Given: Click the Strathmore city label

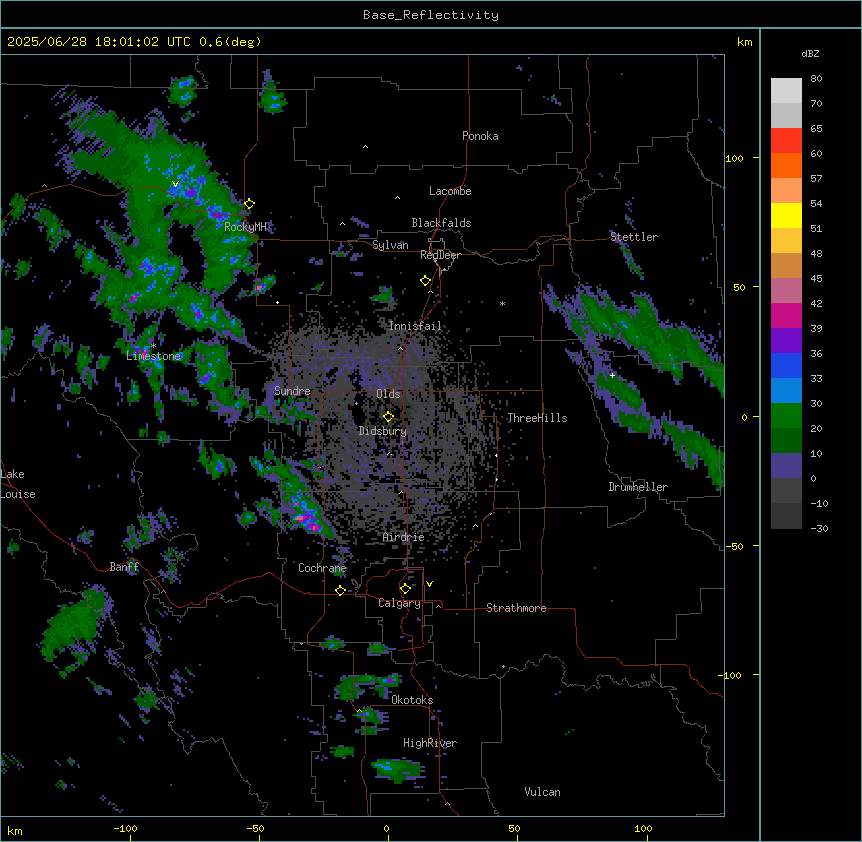Looking at the screenshot, I should click(x=516, y=608).
